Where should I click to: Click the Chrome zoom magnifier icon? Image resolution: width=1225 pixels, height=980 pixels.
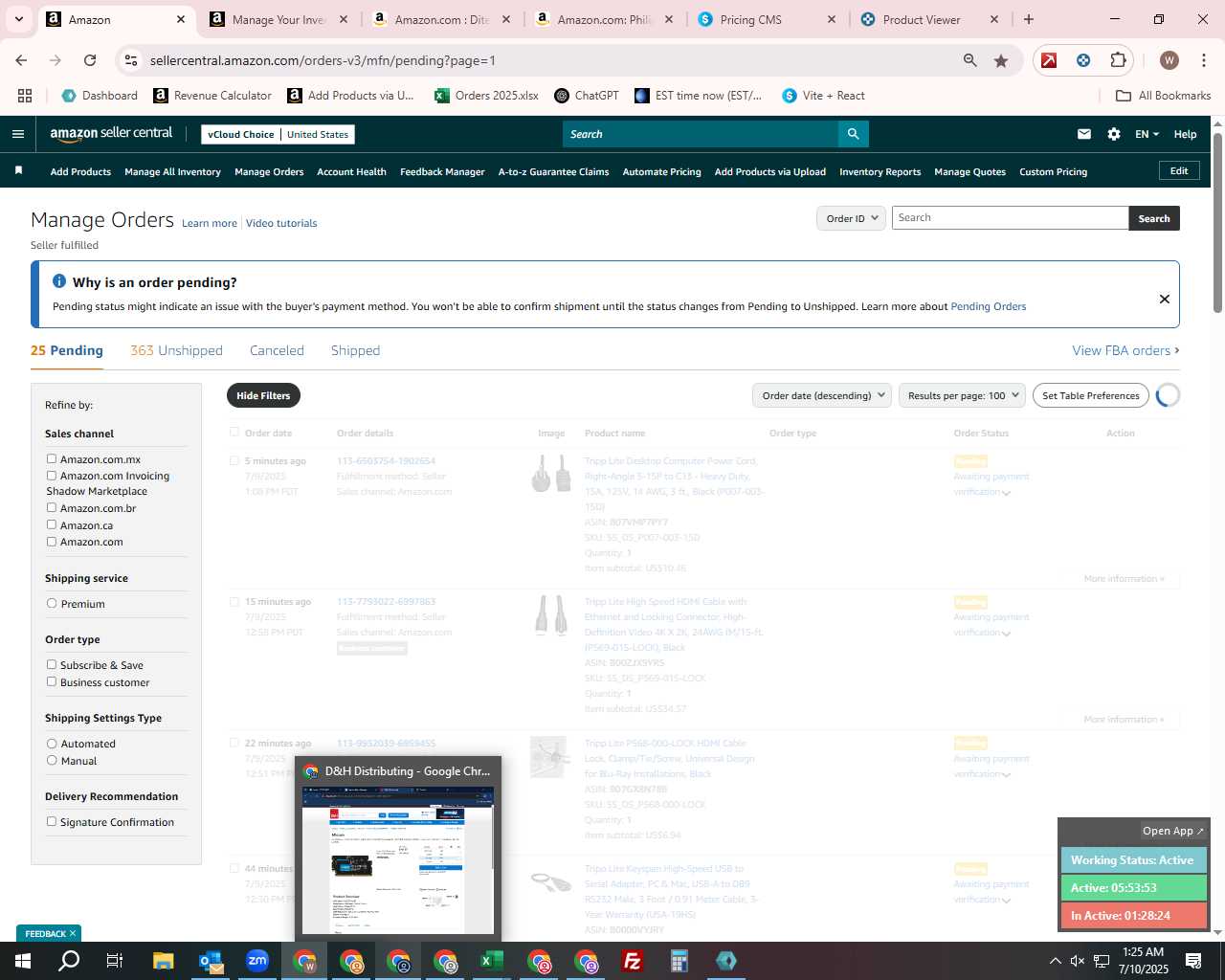coord(970,60)
